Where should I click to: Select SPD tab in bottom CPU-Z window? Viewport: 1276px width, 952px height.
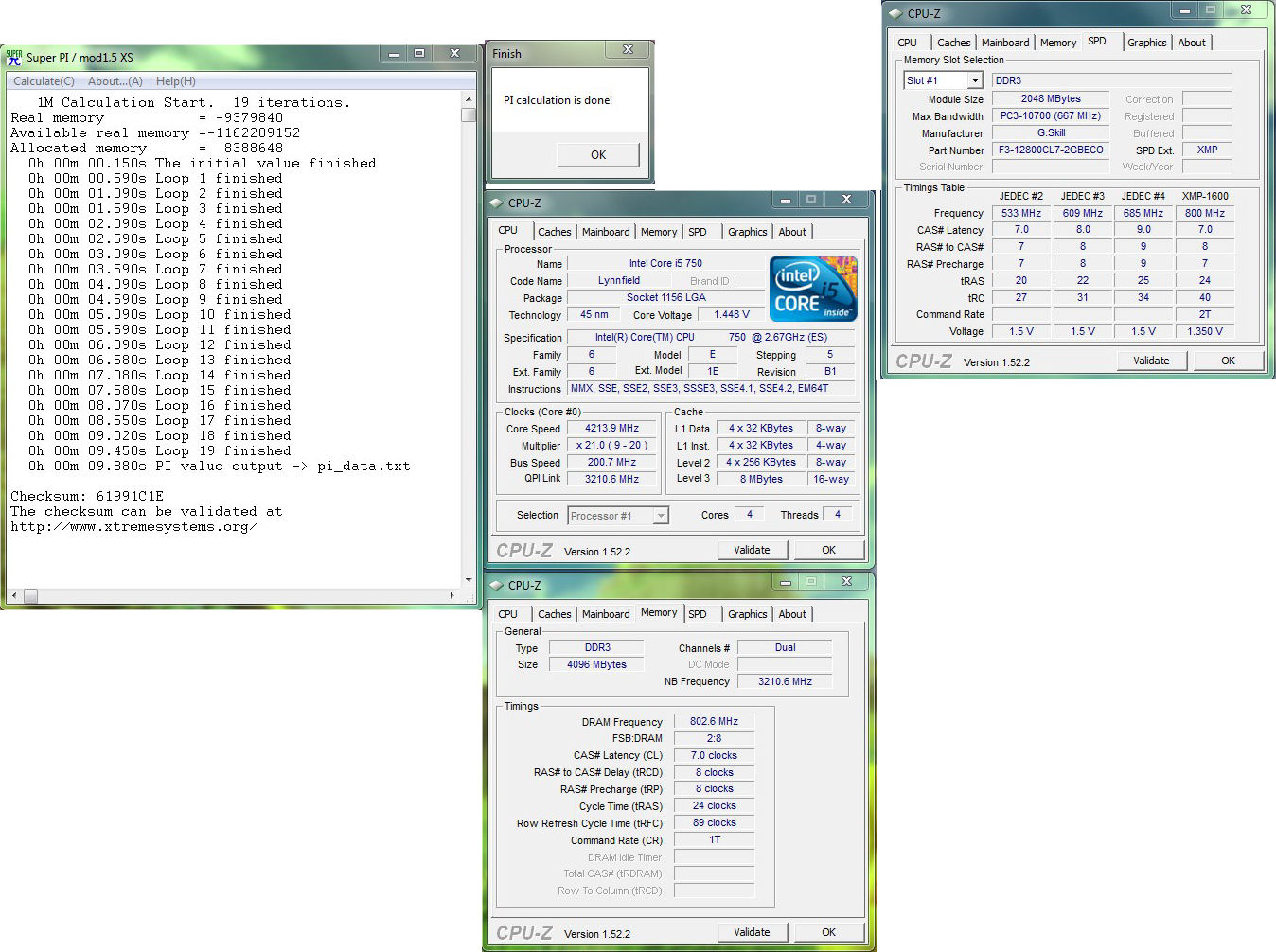[x=698, y=614]
